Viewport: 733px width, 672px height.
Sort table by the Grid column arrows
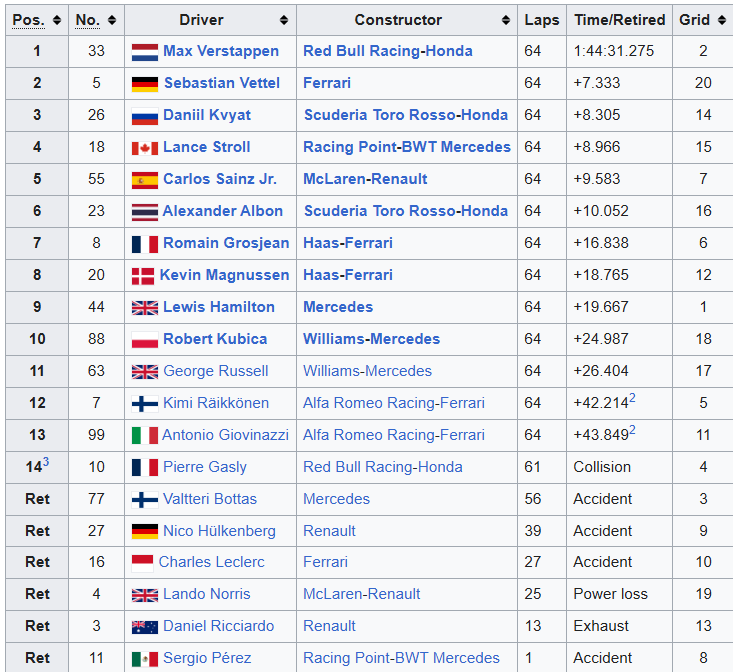[x=722, y=20]
